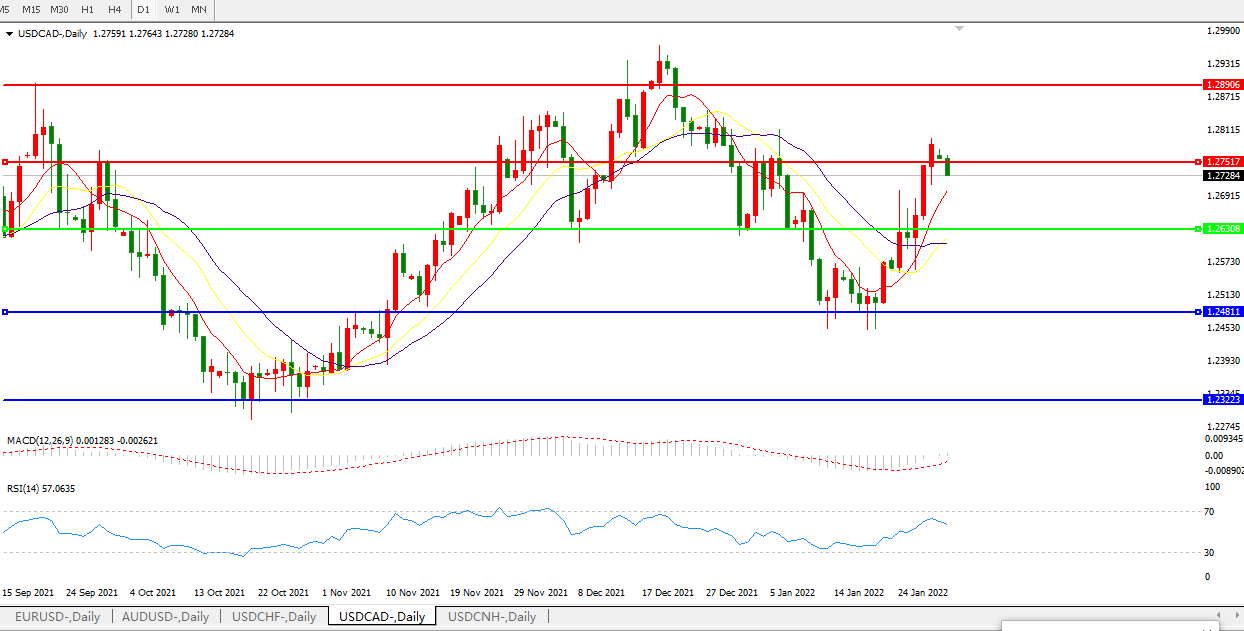This screenshot has width=1244, height=631.
Task: Go to the USDCNH-,Daily tab
Action: click(x=493, y=617)
